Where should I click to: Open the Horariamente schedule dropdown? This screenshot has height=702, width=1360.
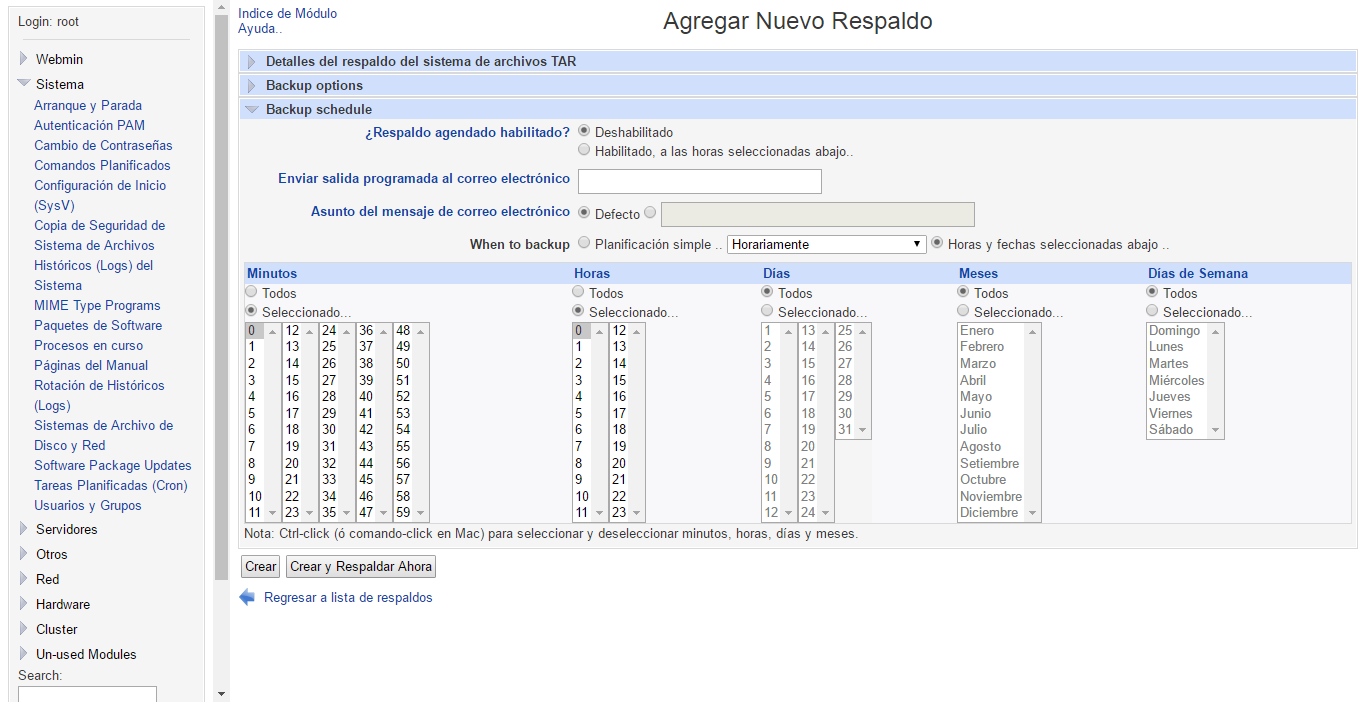coord(826,244)
